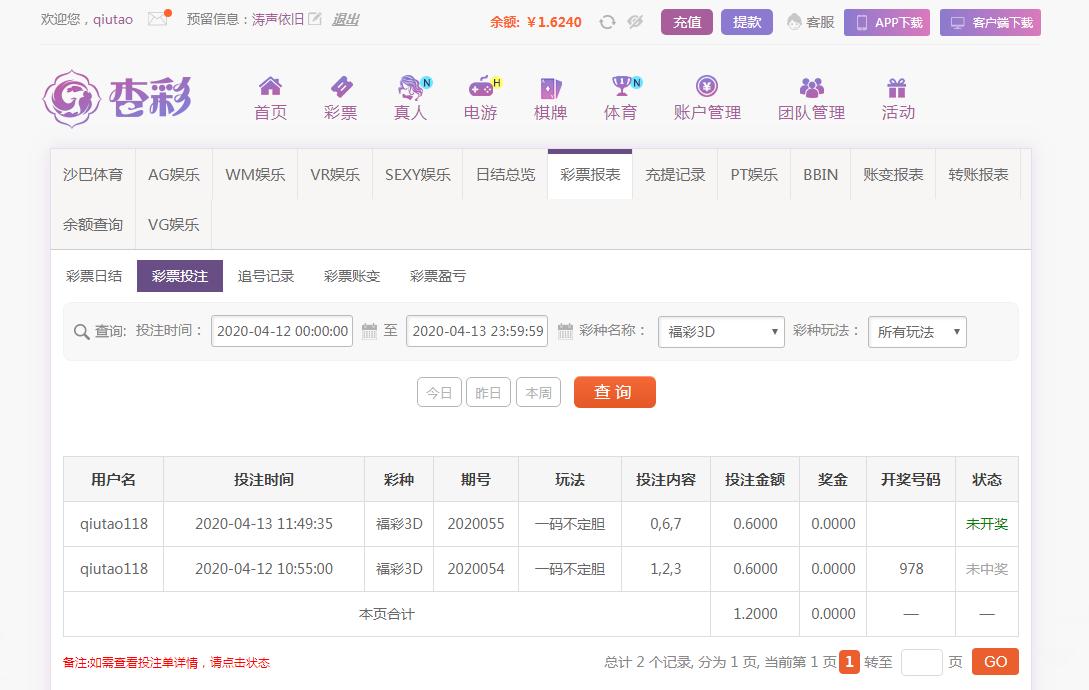
Task: Open the 彩票 lottery ticket icon
Action: [x=341, y=87]
